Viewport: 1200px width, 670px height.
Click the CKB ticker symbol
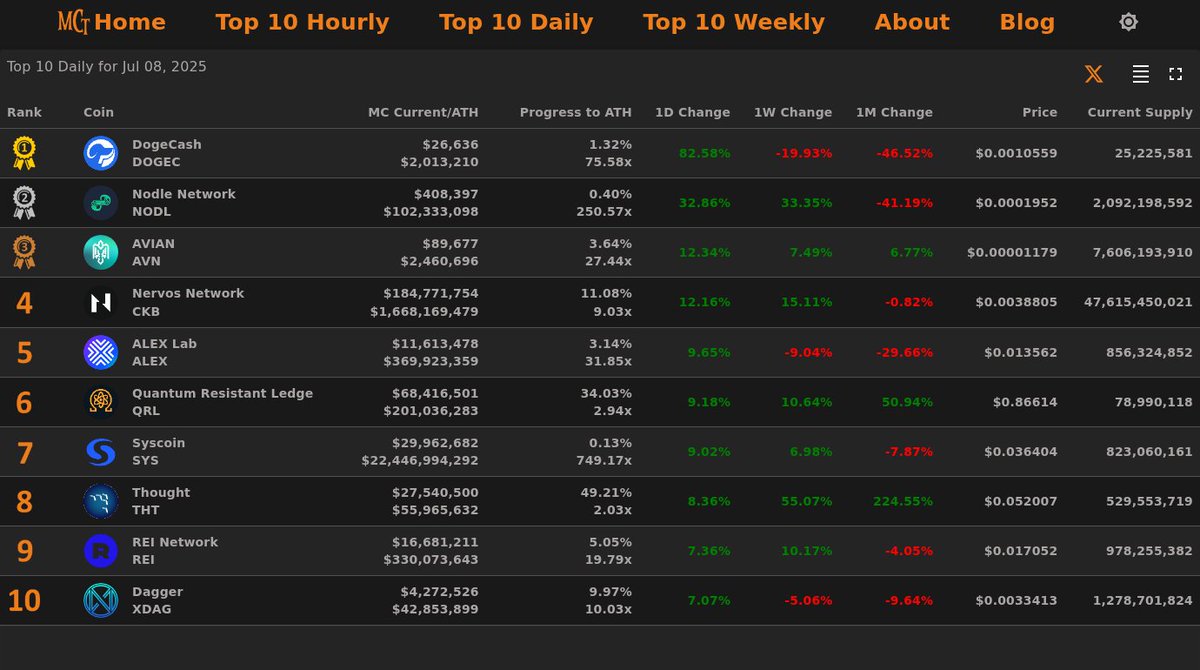tap(146, 311)
